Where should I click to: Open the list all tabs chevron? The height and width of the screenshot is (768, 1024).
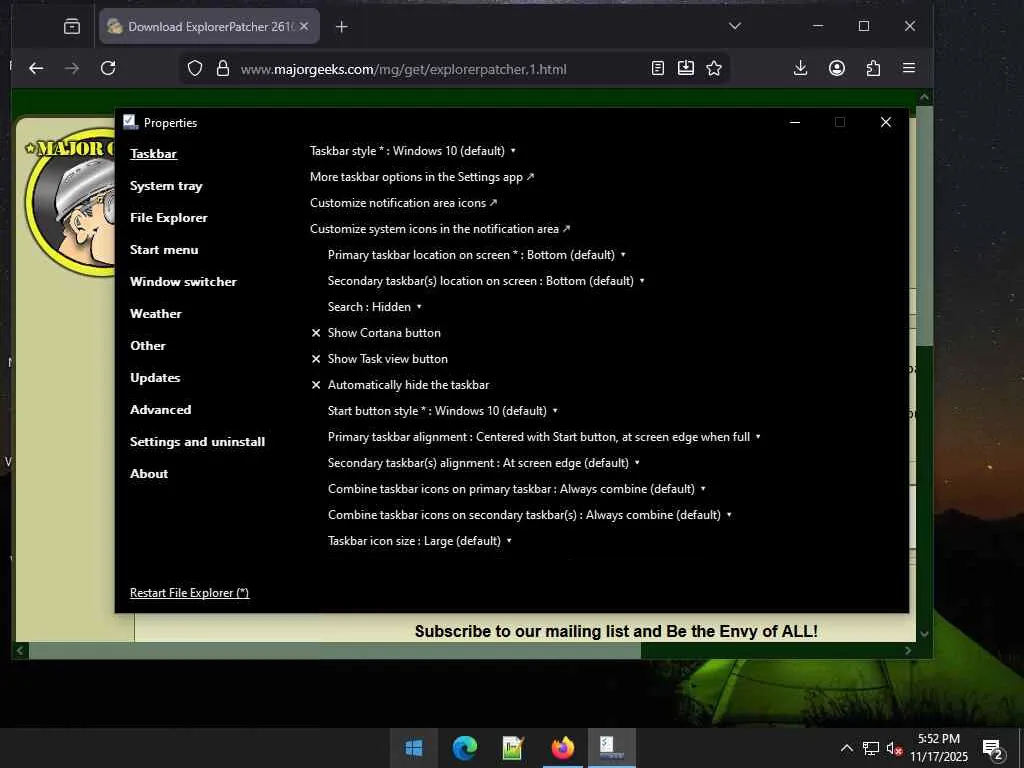click(x=735, y=26)
